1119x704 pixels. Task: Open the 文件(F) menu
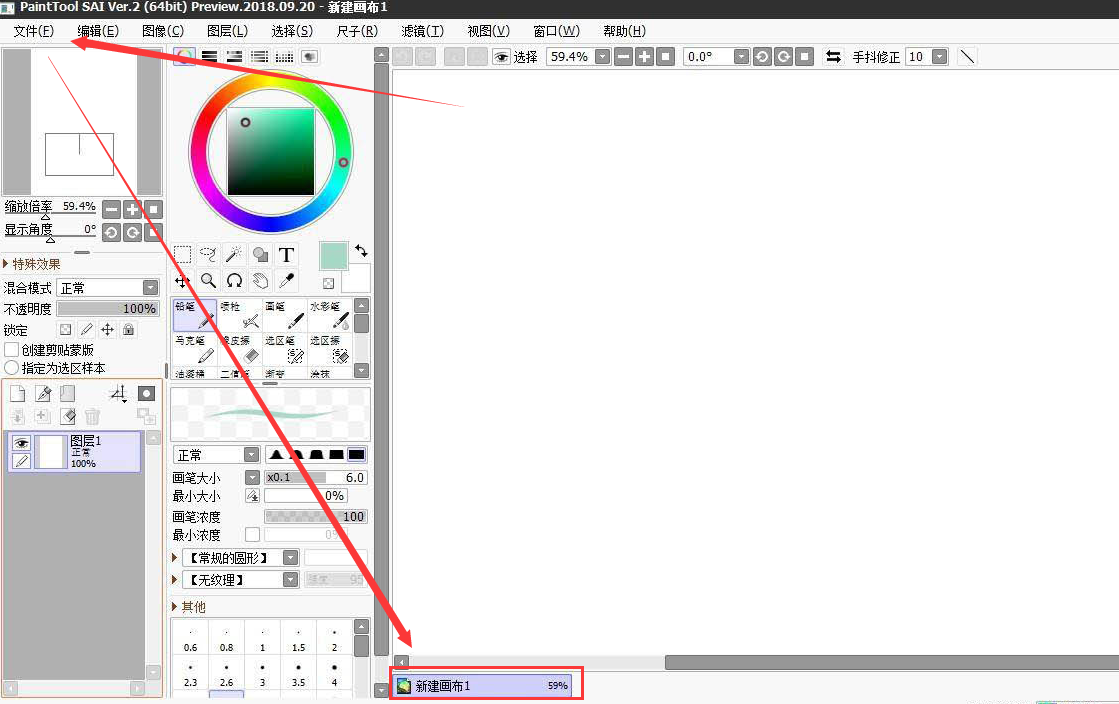34,31
